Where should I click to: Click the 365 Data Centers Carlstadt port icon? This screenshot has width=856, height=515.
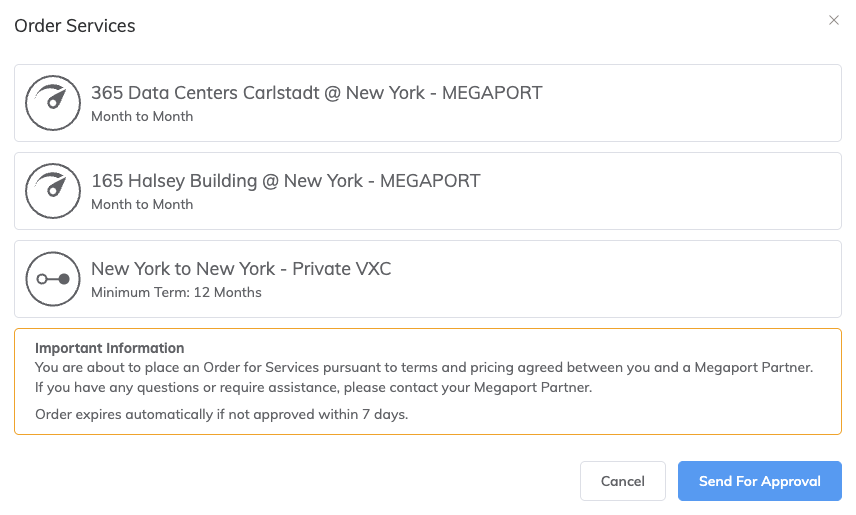52,103
